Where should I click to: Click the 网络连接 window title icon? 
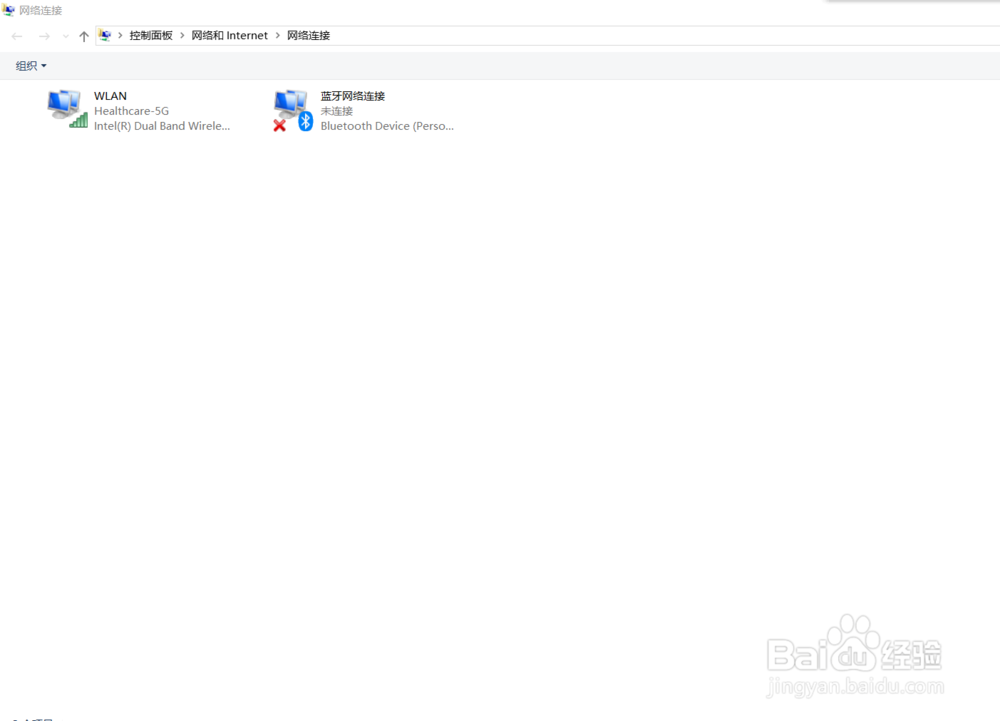point(8,10)
